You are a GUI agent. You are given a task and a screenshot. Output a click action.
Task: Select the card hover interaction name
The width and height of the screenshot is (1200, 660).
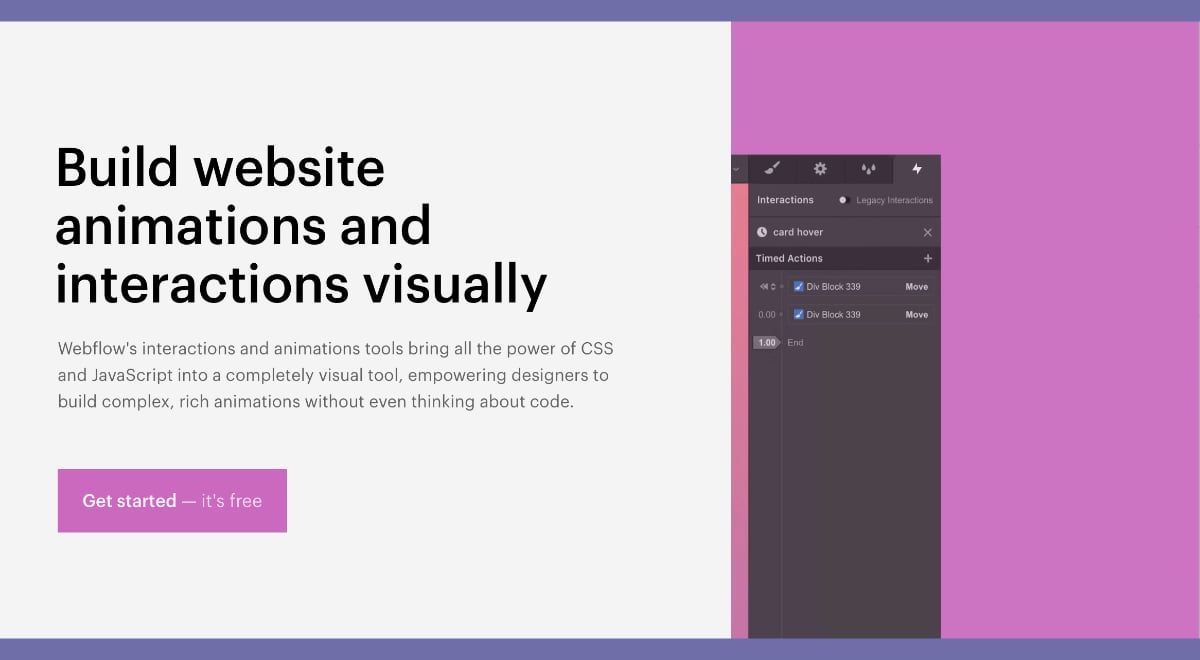coord(798,232)
